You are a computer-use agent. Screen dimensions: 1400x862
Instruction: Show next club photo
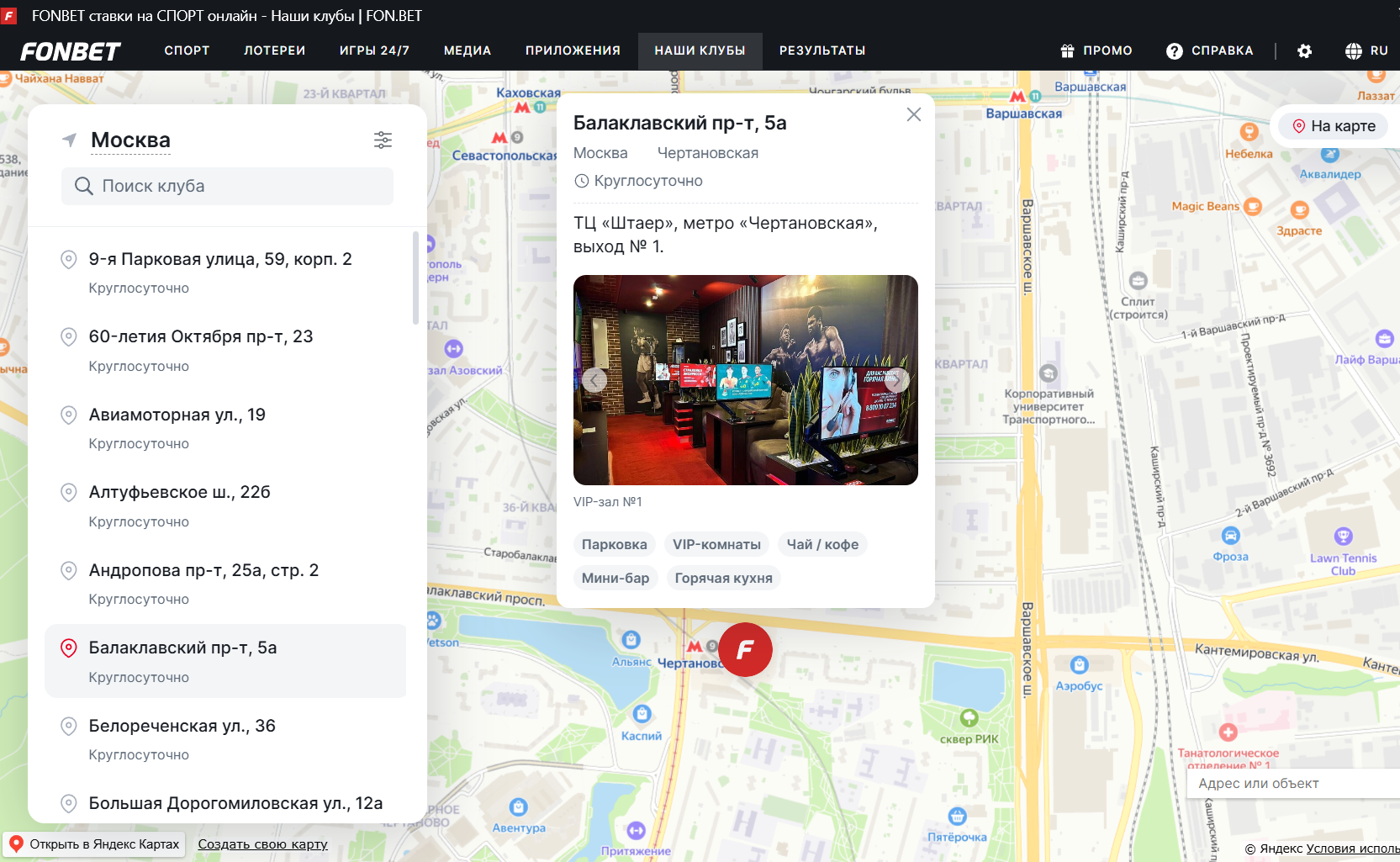(896, 380)
